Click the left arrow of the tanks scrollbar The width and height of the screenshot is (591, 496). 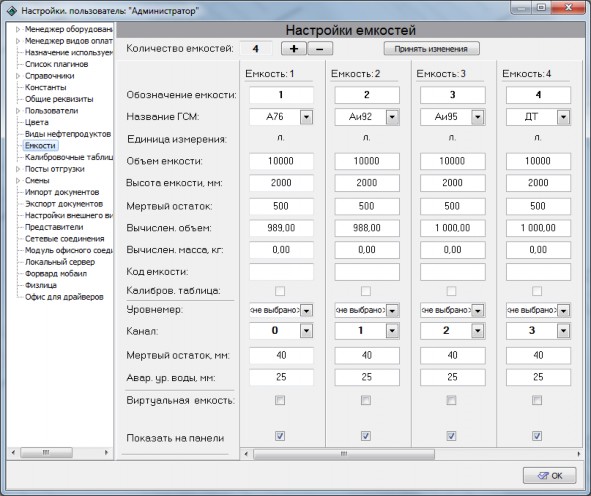[x=246, y=454]
